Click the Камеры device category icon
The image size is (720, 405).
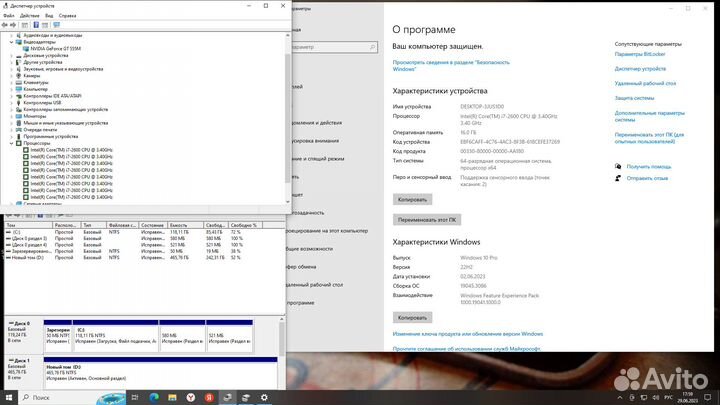tap(19, 76)
